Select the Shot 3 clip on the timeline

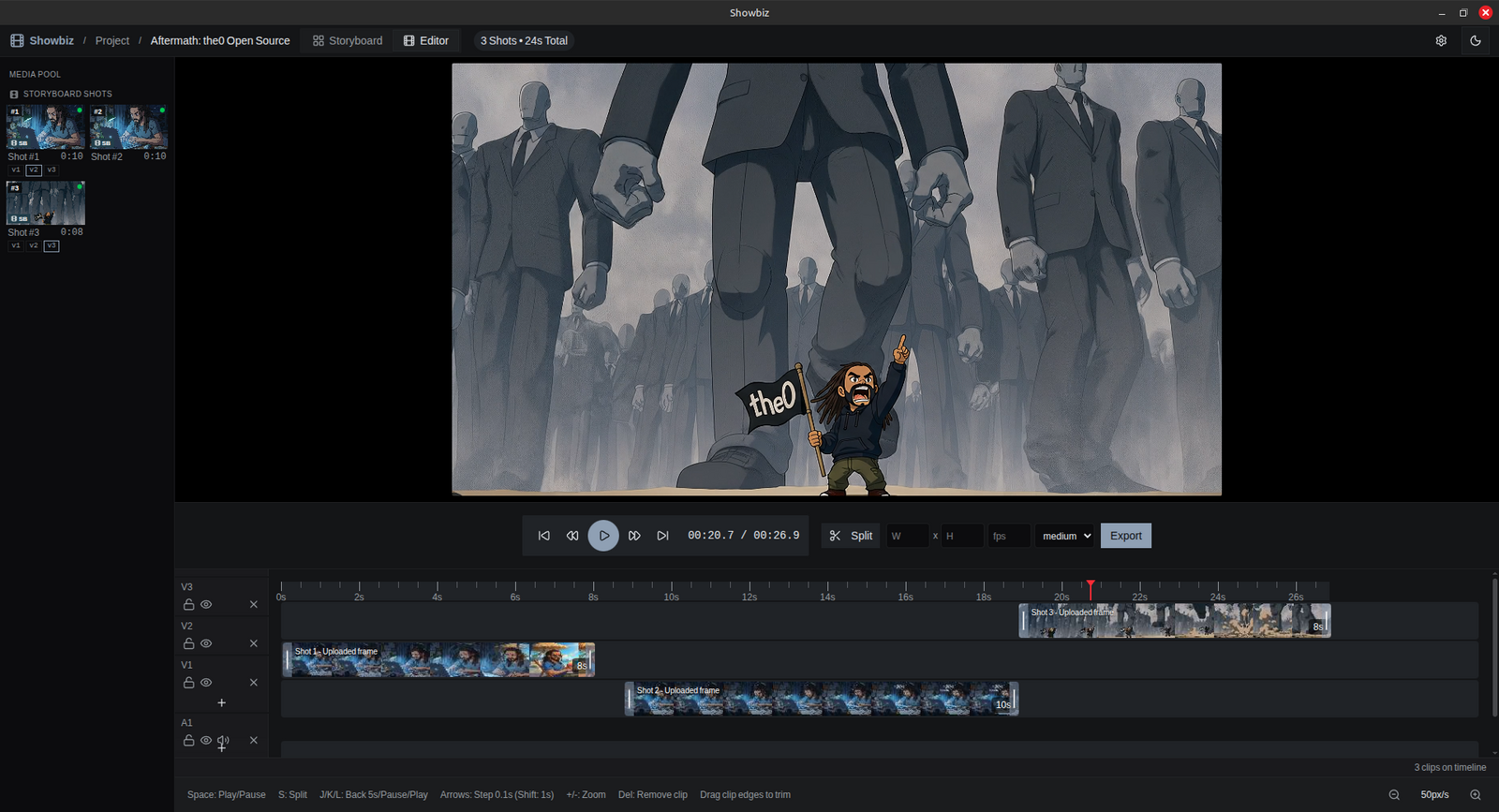pos(1175,620)
